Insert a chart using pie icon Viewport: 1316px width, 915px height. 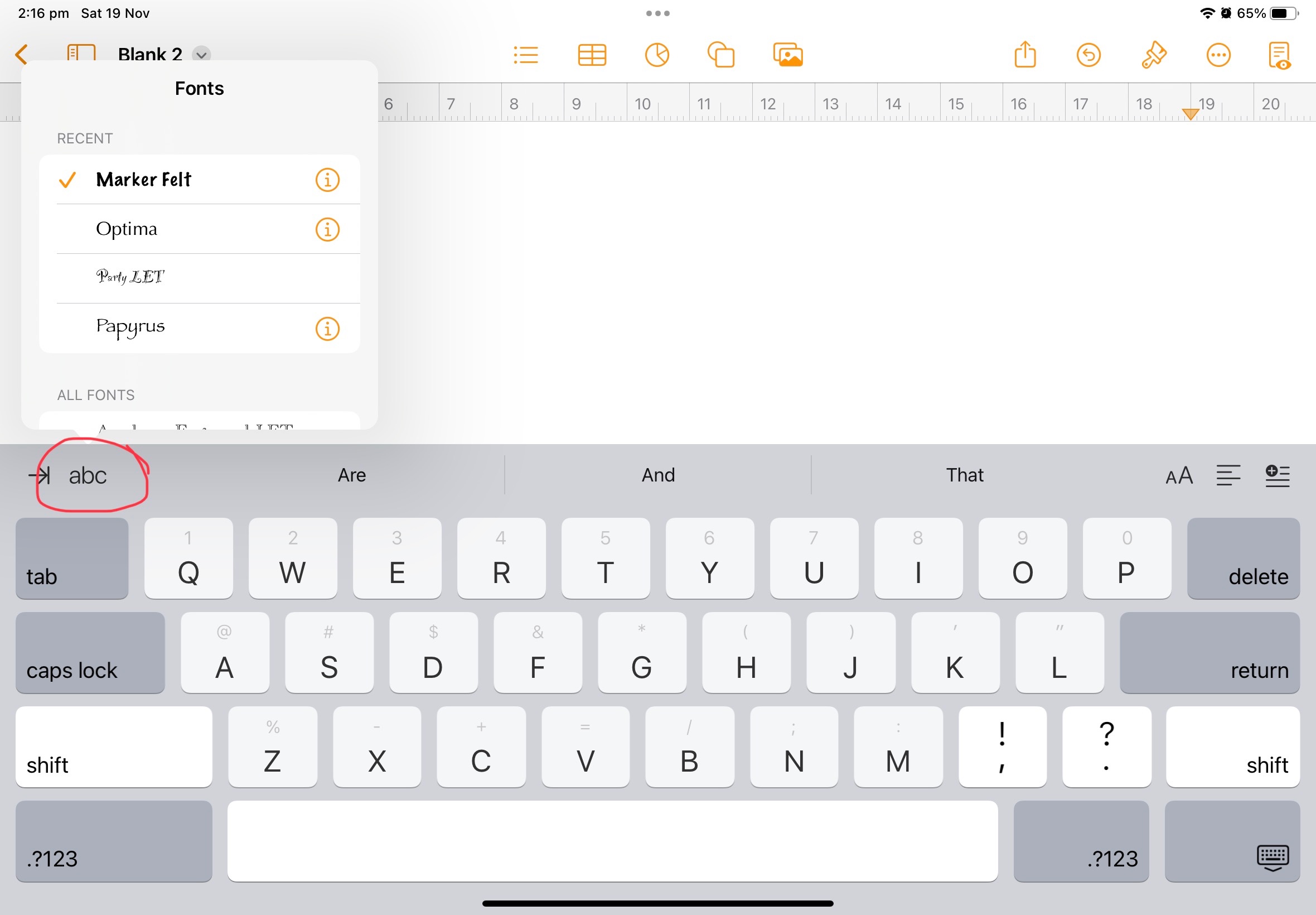point(656,56)
